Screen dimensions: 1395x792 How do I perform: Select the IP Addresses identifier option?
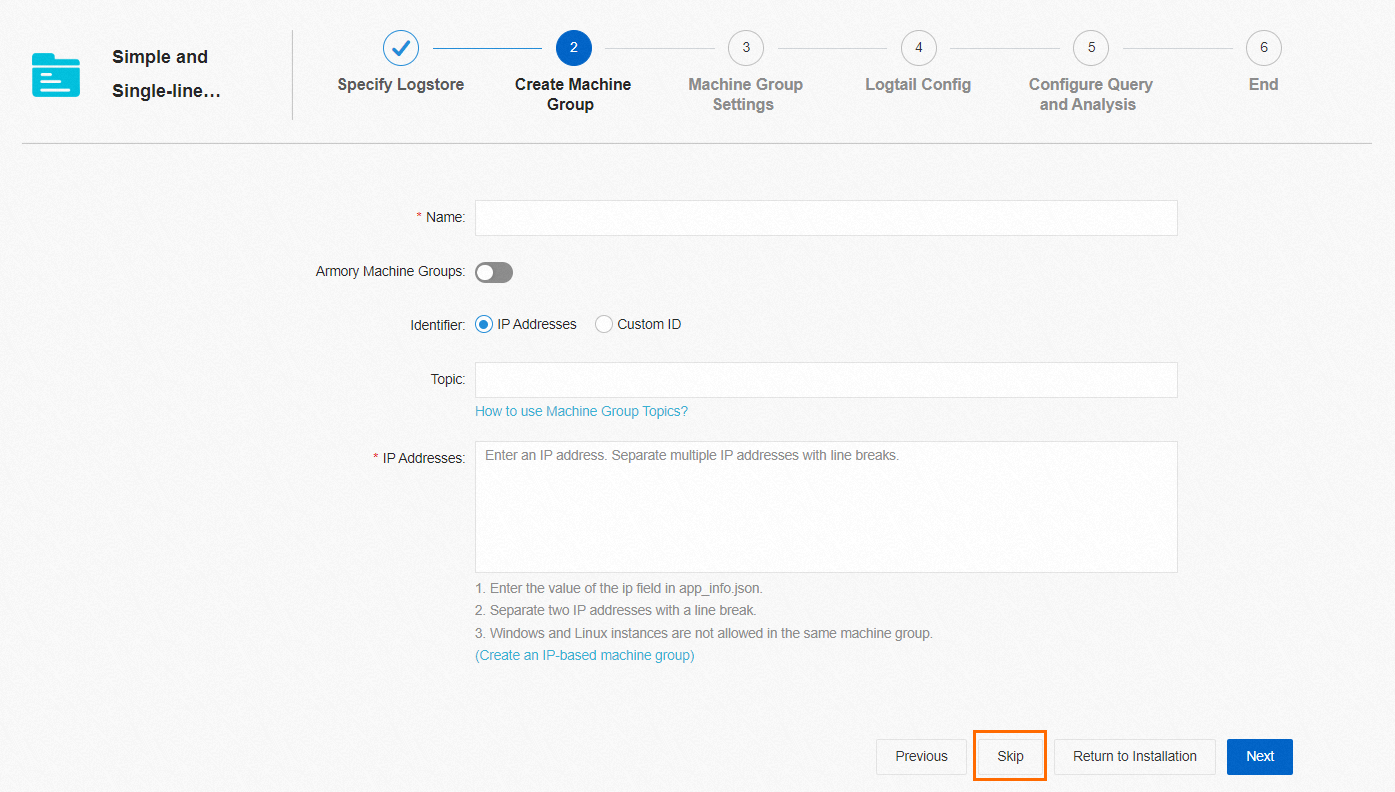point(484,323)
